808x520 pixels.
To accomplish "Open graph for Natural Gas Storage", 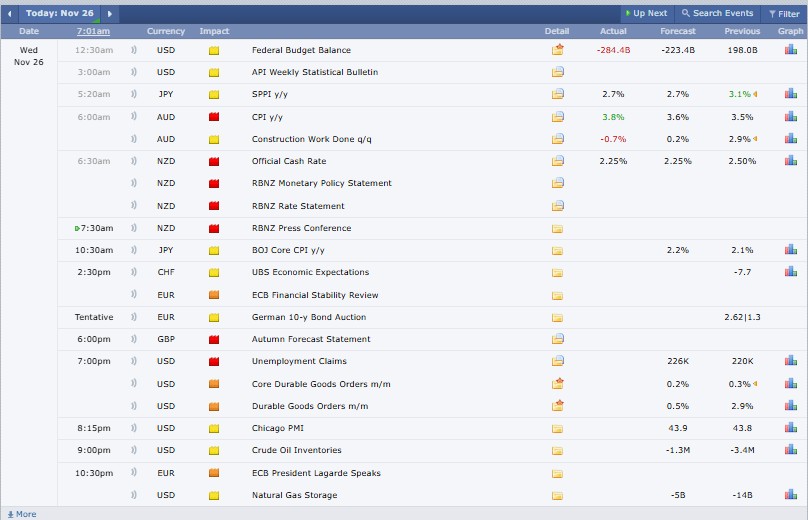I will click(x=790, y=495).
